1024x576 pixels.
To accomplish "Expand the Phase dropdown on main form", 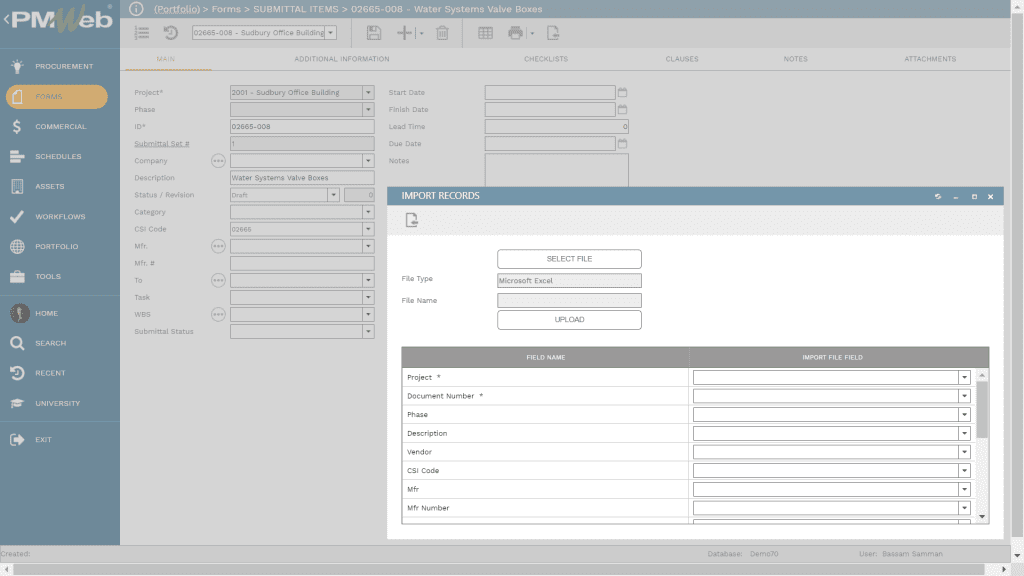I will pos(368,109).
